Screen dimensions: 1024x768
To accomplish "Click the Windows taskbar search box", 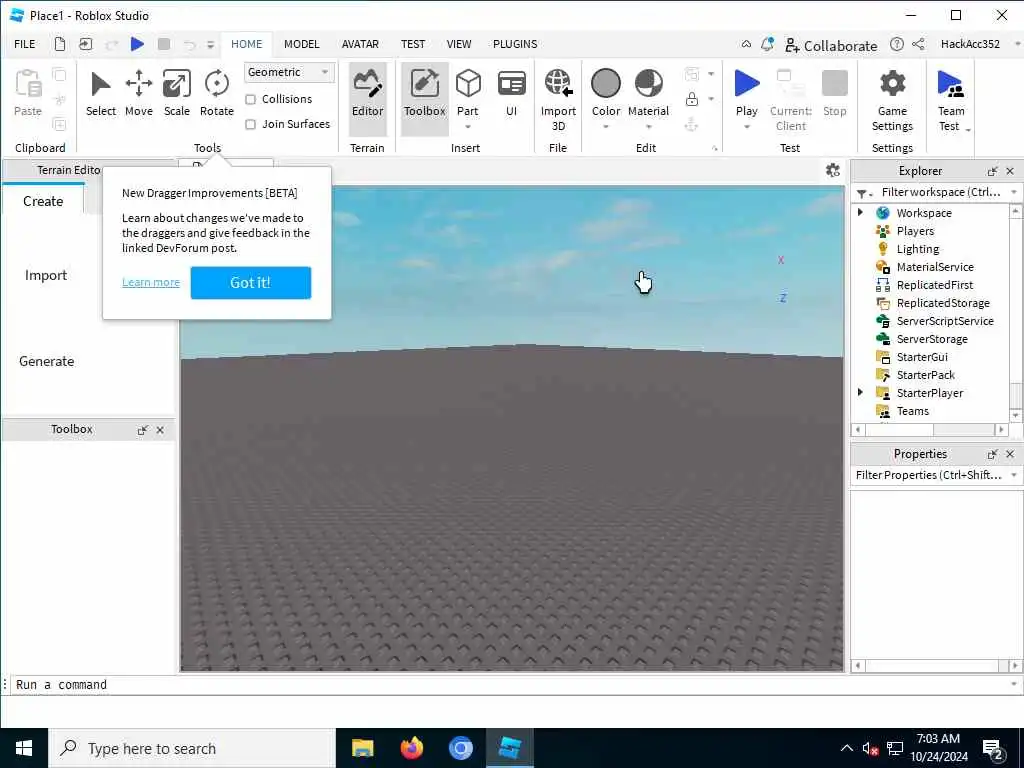I will pos(192,748).
